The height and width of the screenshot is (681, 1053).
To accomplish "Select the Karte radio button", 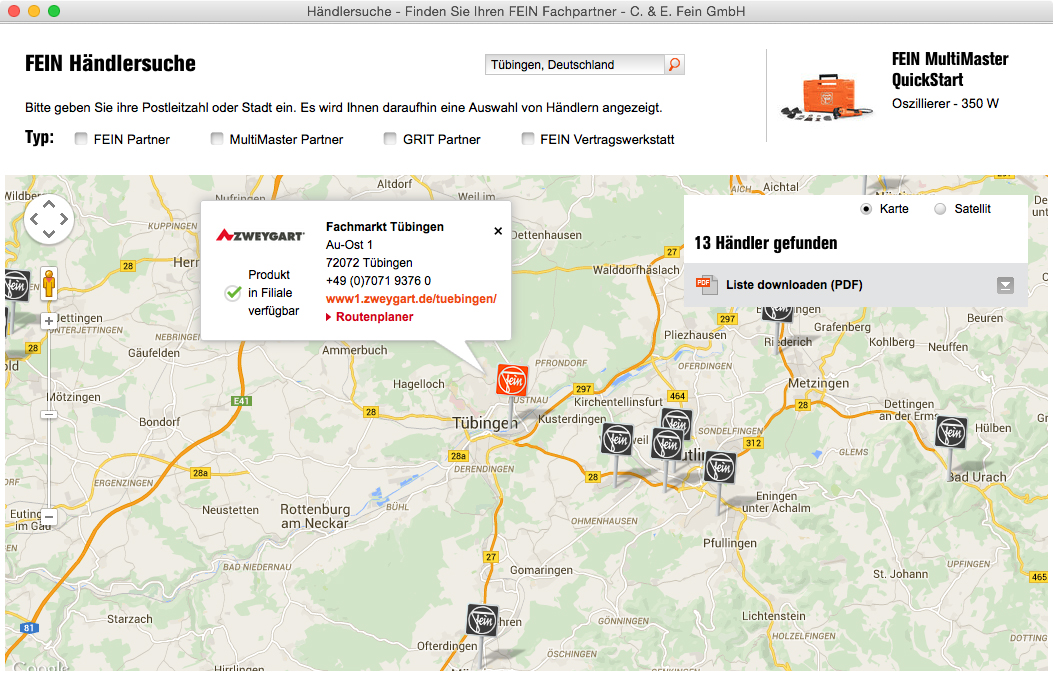I will pyautogui.click(x=866, y=209).
